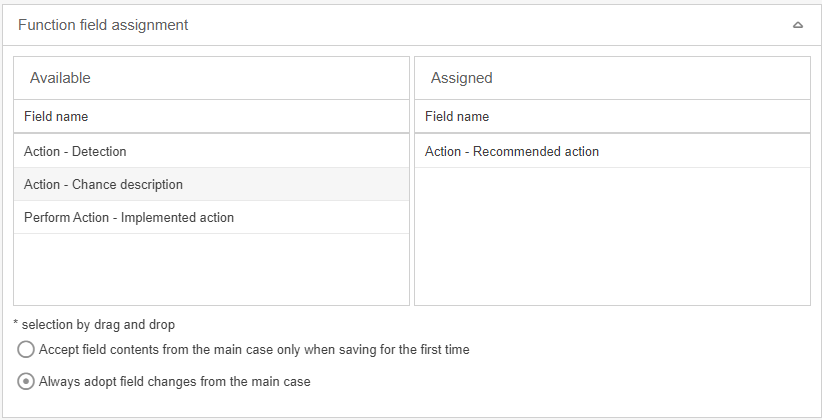Viewport: 822px width, 420px height.
Task: Select the Action - Recommended action field
Action: (x=512, y=151)
